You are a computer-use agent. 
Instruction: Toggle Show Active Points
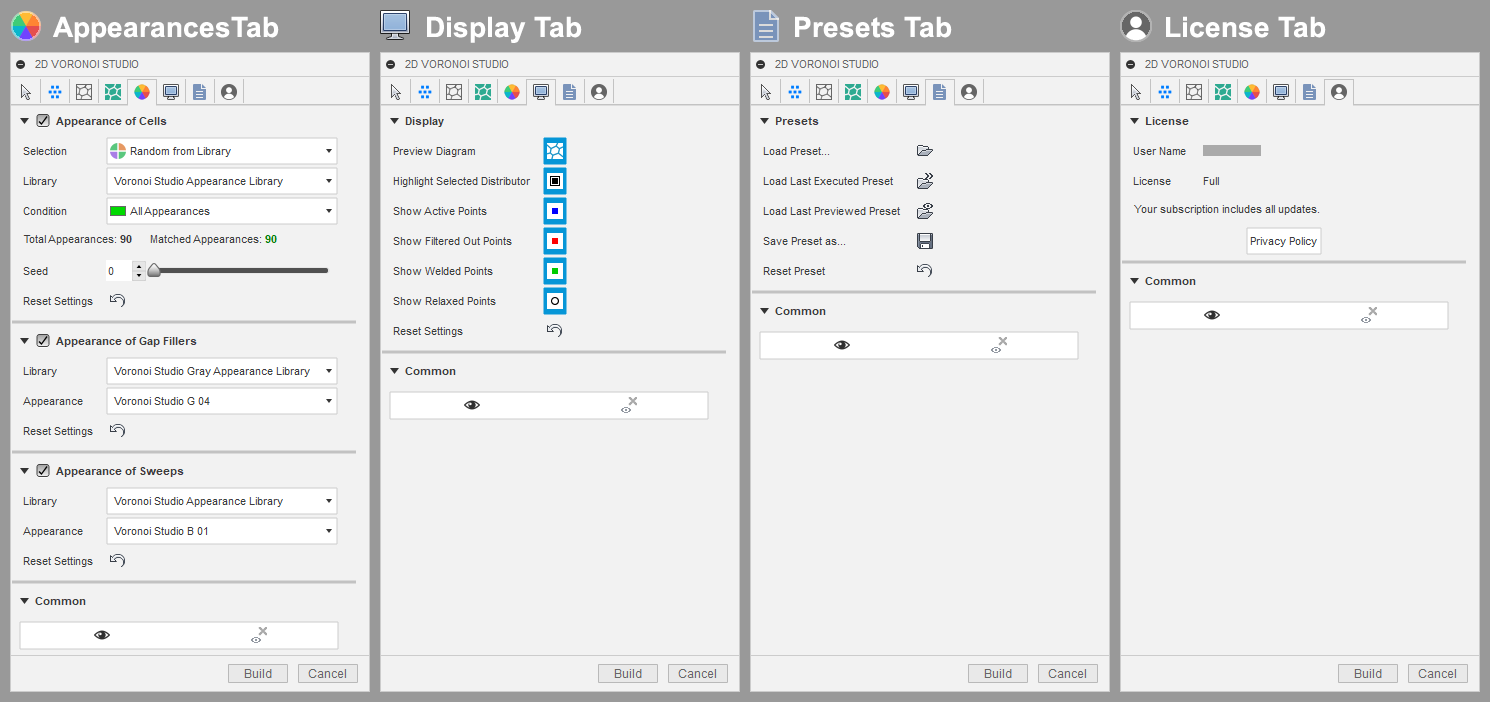point(555,211)
